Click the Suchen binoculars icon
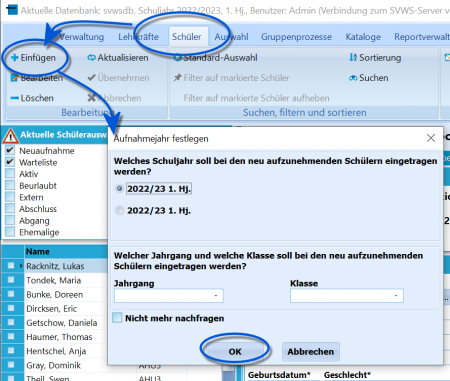Image resolution: width=450 pixels, height=381 pixels. click(353, 78)
